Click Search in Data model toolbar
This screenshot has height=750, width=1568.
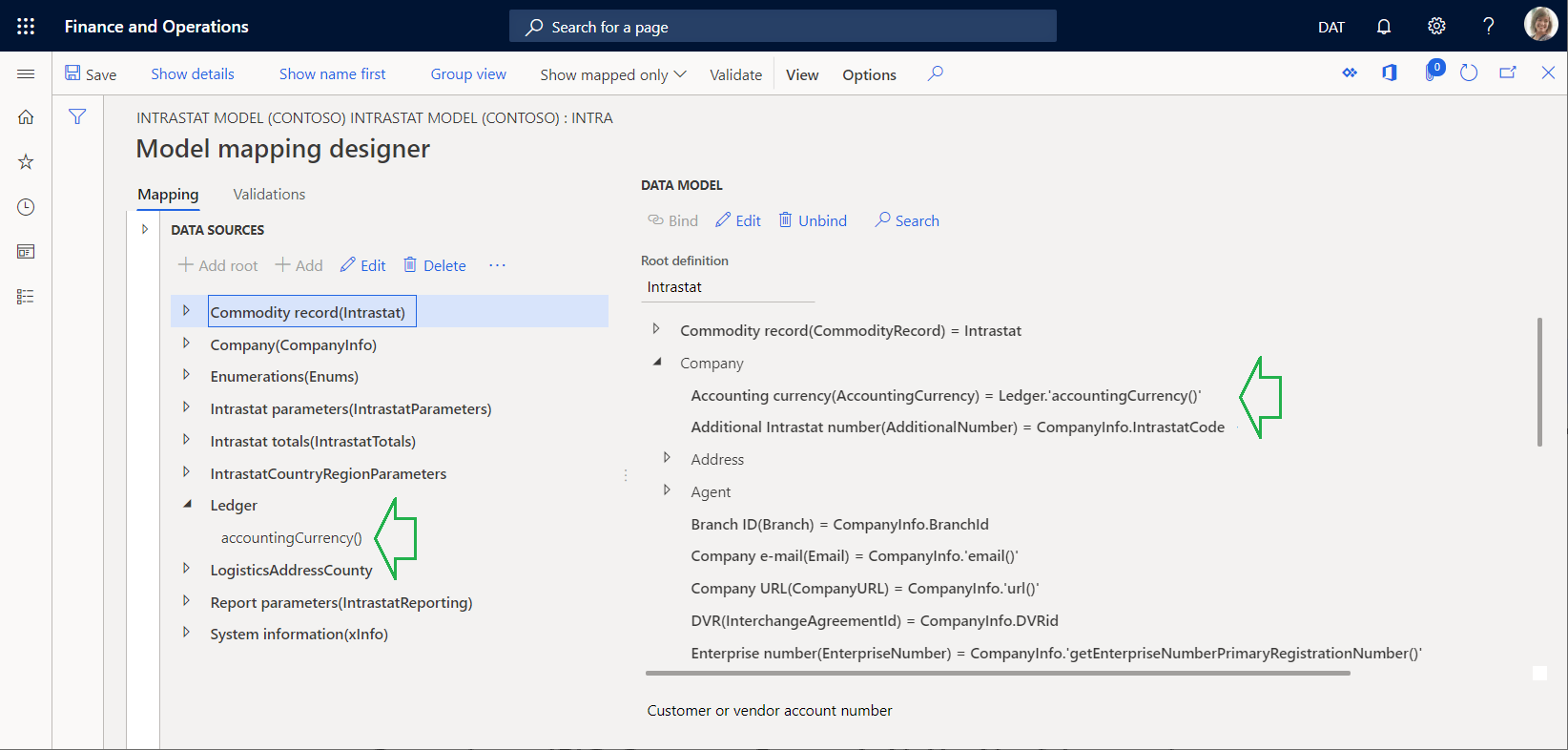tap(907, 220)
